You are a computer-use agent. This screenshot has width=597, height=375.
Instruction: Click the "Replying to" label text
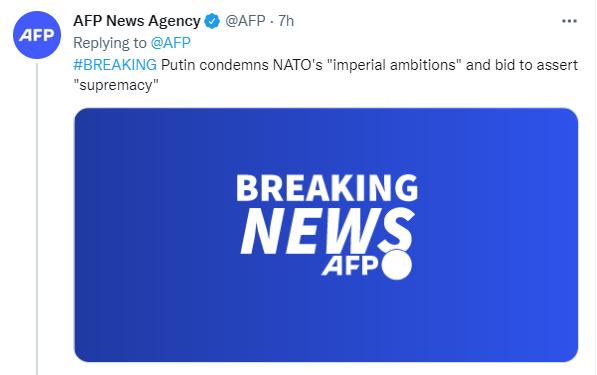coord(110,43)
